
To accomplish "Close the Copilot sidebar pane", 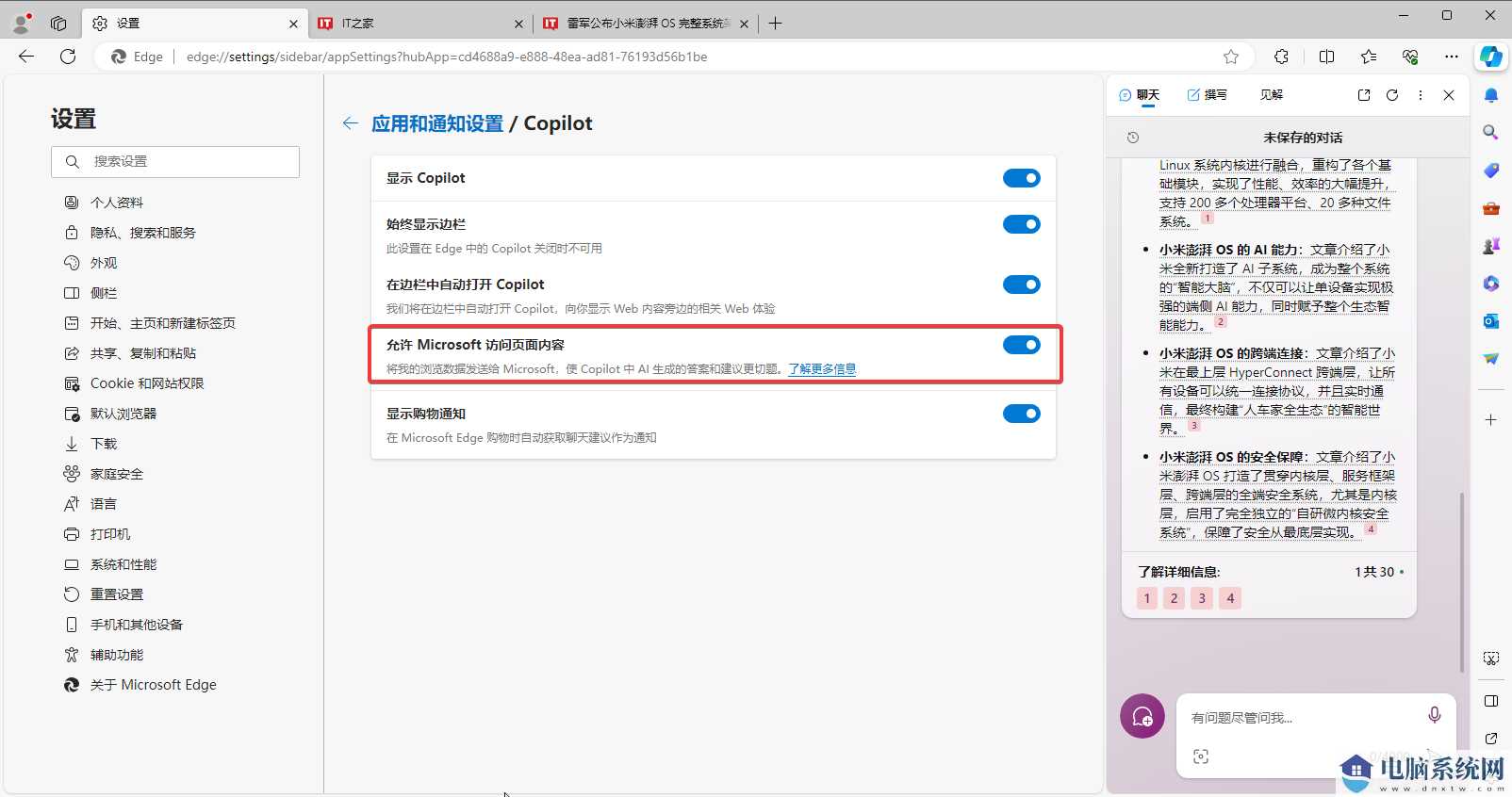I will (x=1449, y=95).
